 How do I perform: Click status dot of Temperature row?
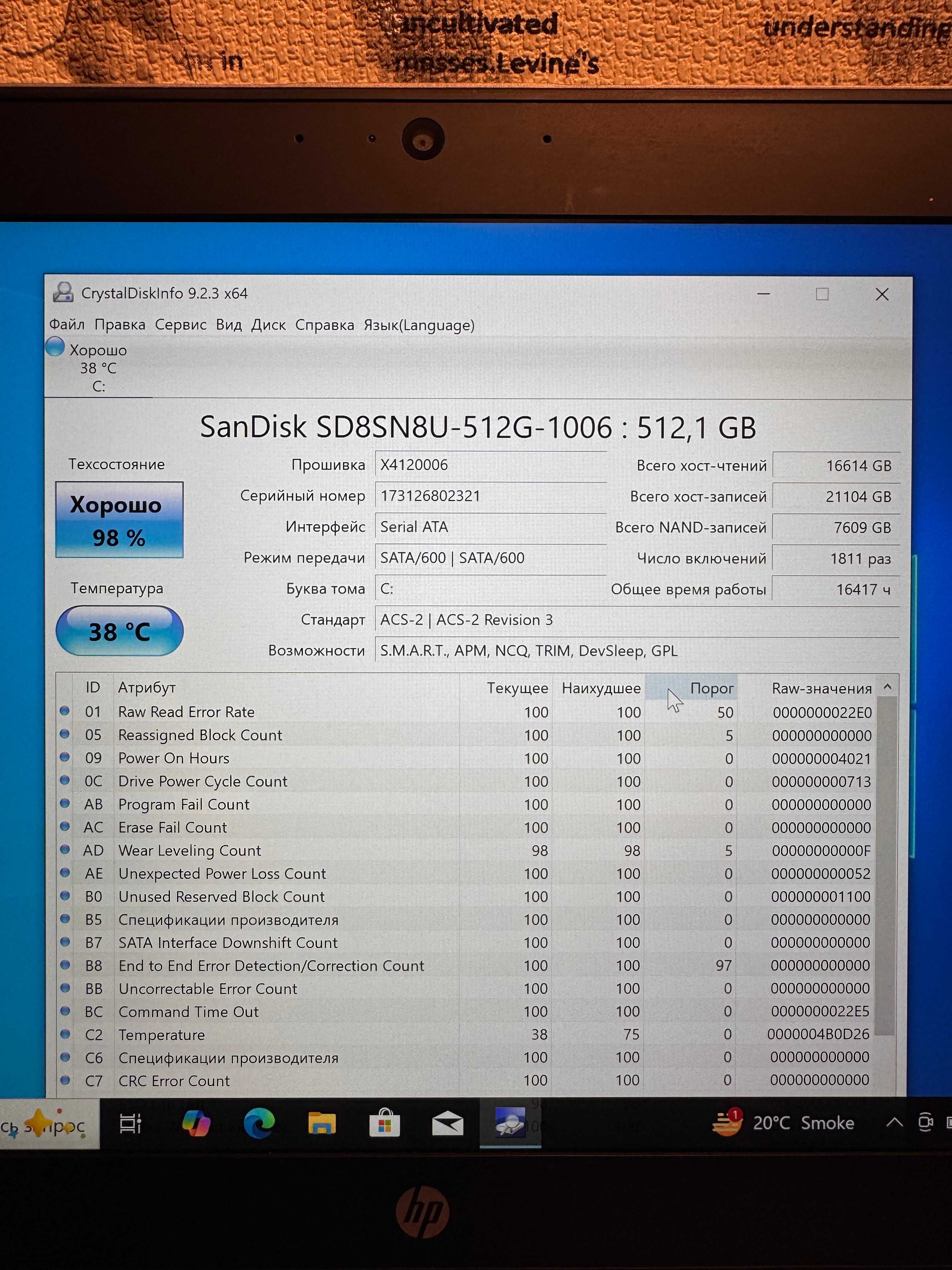[x=65, y=1034]
